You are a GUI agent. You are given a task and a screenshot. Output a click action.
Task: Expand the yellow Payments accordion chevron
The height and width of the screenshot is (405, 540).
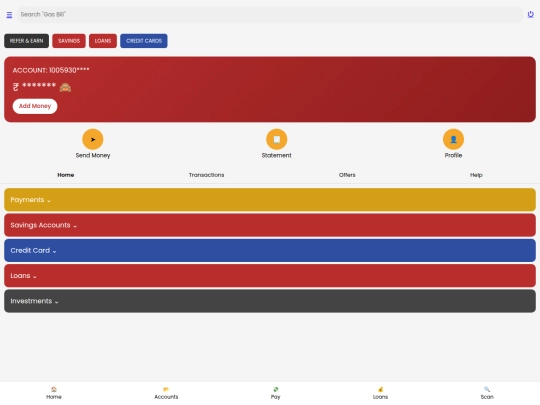point(49,201)
